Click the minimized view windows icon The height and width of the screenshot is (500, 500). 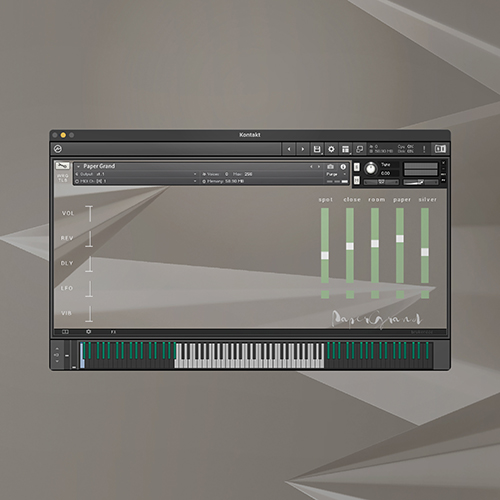pyautogui.click(x=360, y=149)
